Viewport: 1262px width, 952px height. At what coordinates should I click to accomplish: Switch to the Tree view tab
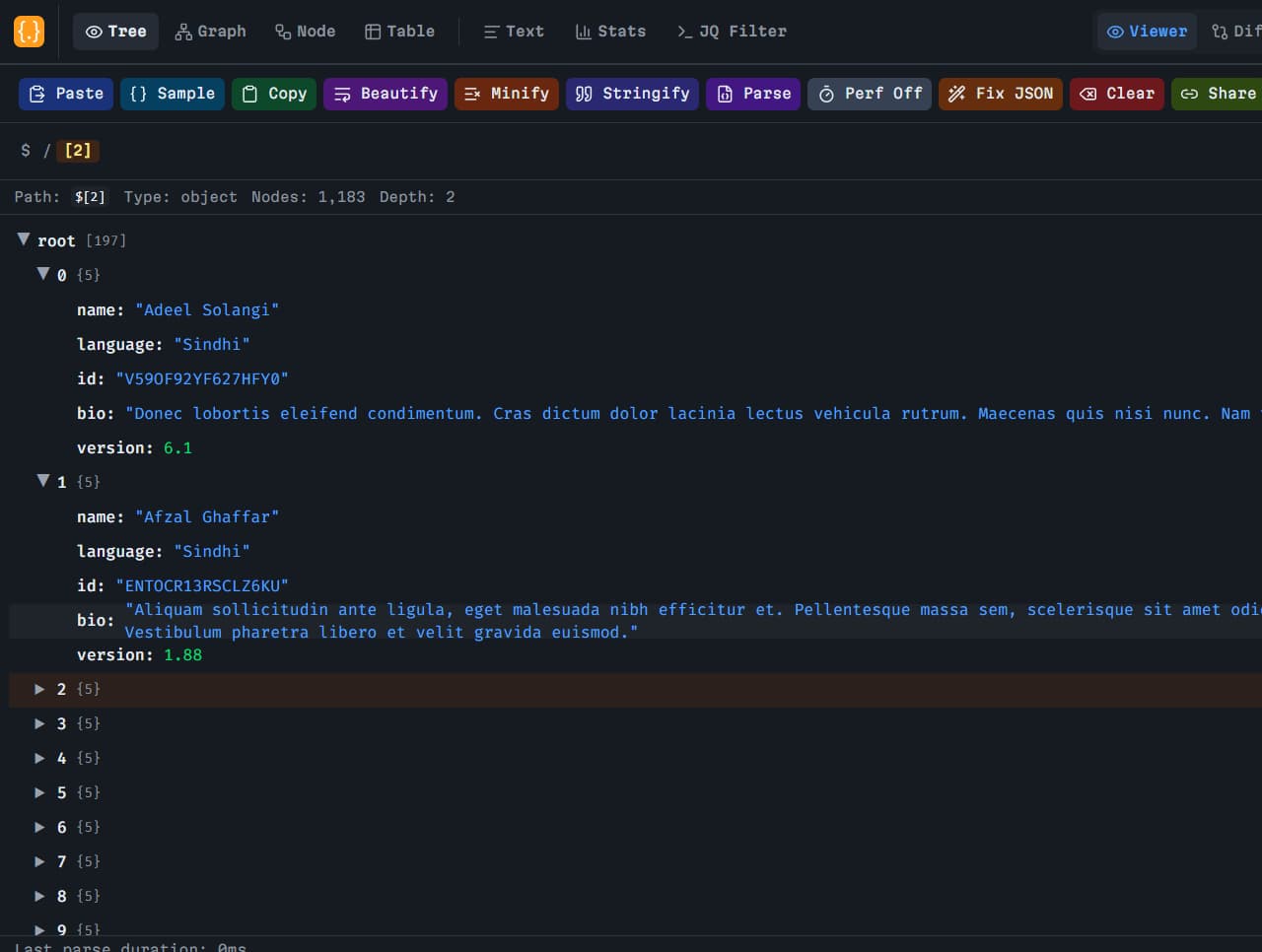coord(115,32)
